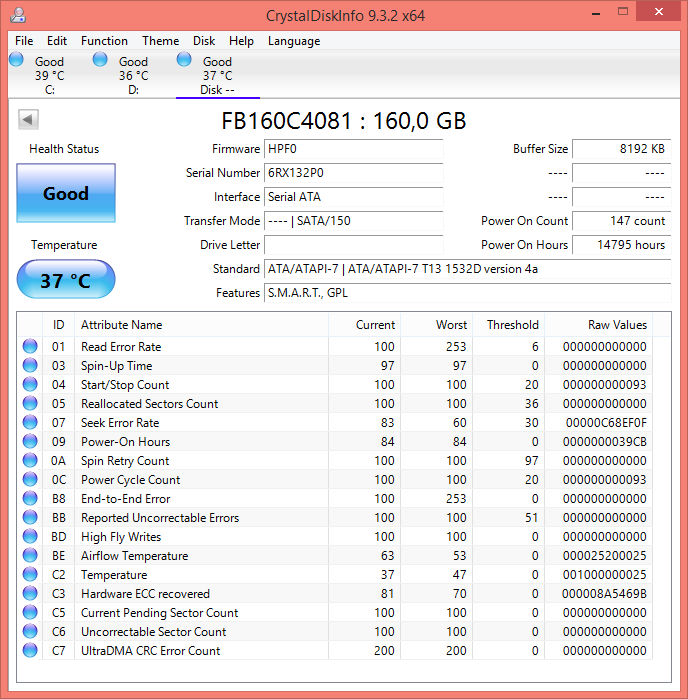The image size is (688, 699).
Task: Click the Current column header
Action: point(364,325)
